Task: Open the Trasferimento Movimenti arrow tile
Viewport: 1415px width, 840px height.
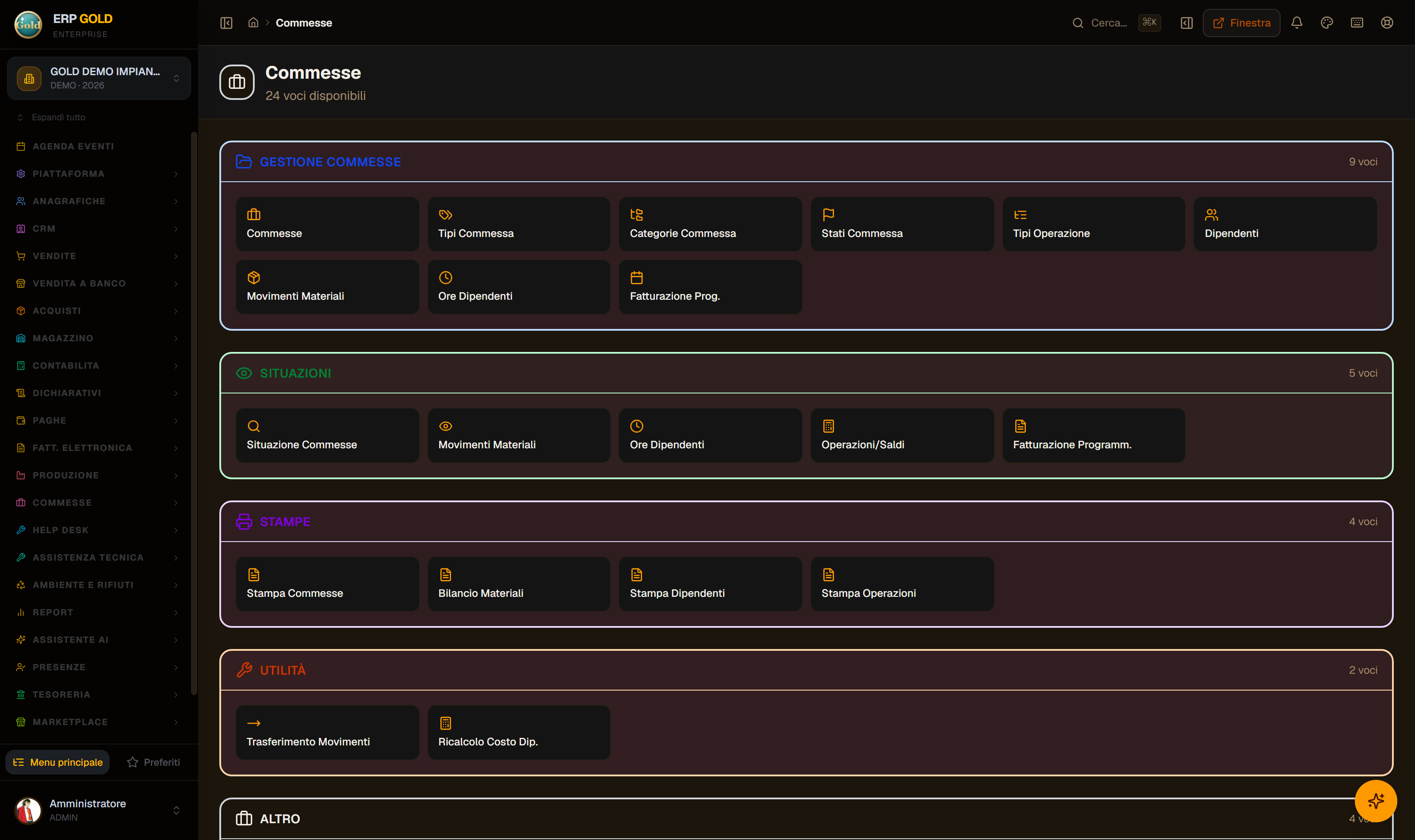Action: (327, 732)
